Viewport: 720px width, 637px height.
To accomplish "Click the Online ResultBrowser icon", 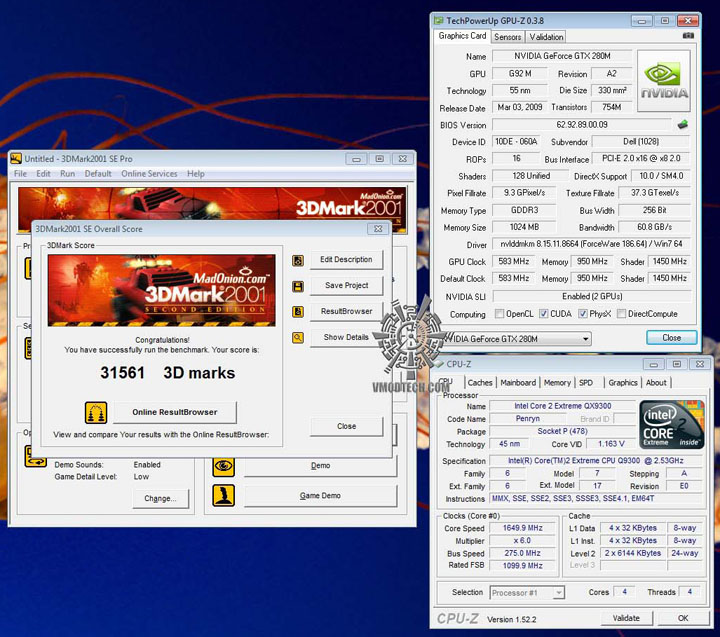I will 96,412.
